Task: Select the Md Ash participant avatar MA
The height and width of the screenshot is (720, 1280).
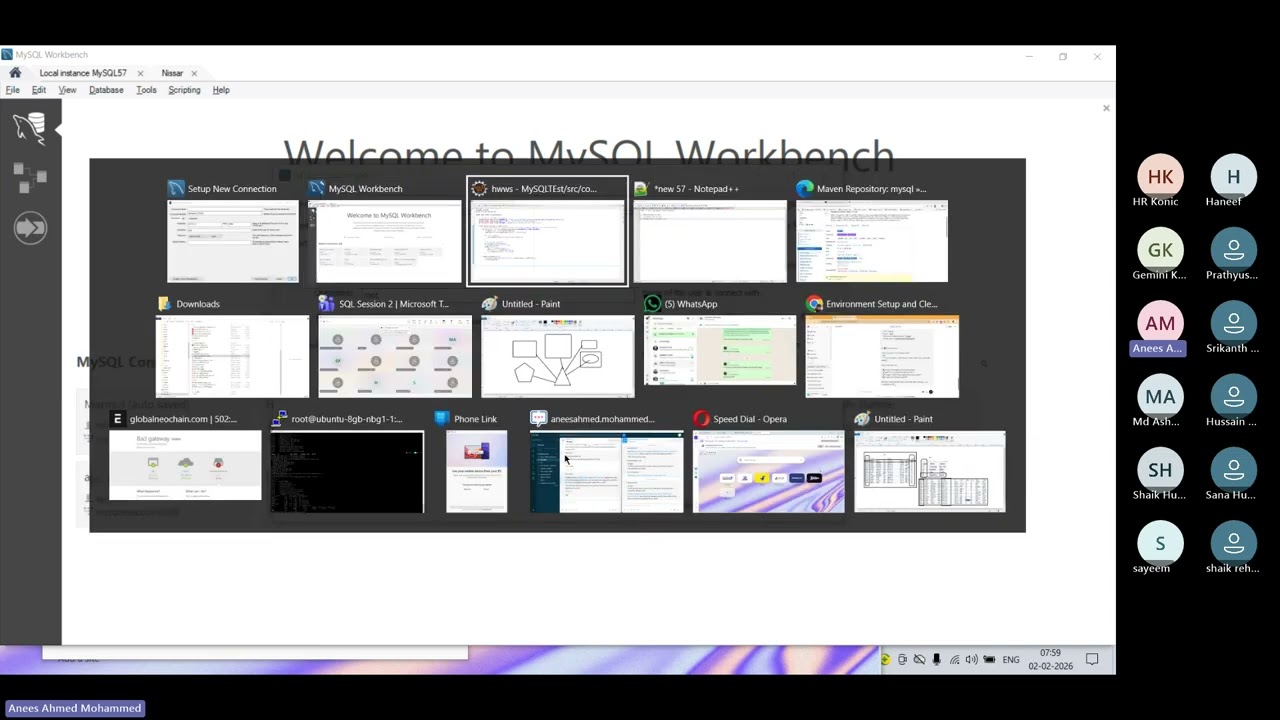Action: (x=1160, y=397)
